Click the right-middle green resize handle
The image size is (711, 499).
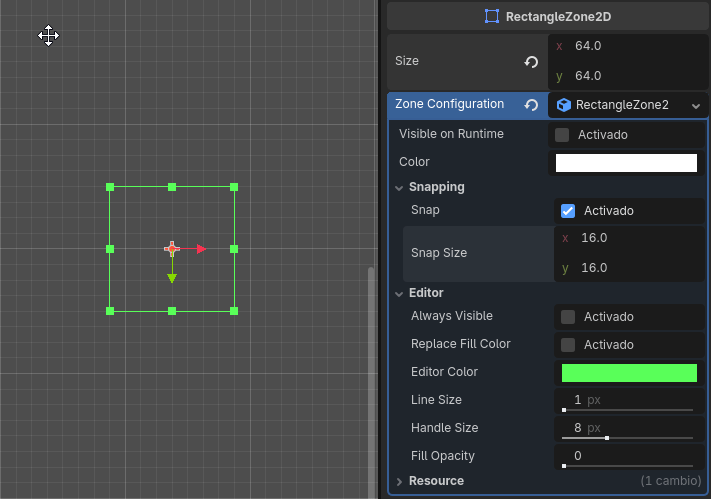(x=234, y=249)
